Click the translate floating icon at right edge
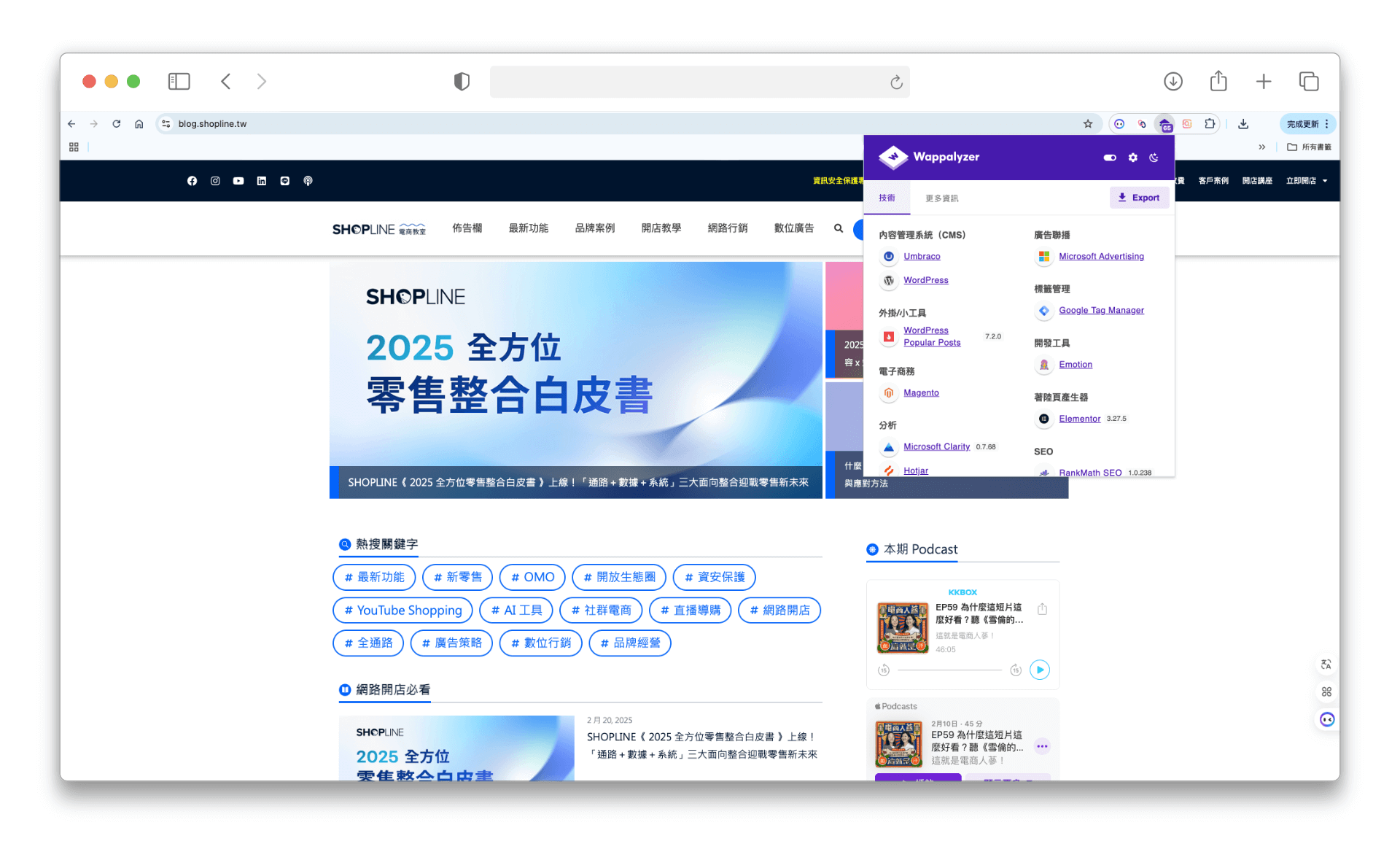This screenshot has height=860, width=1400. click(x=1326, y=665)
